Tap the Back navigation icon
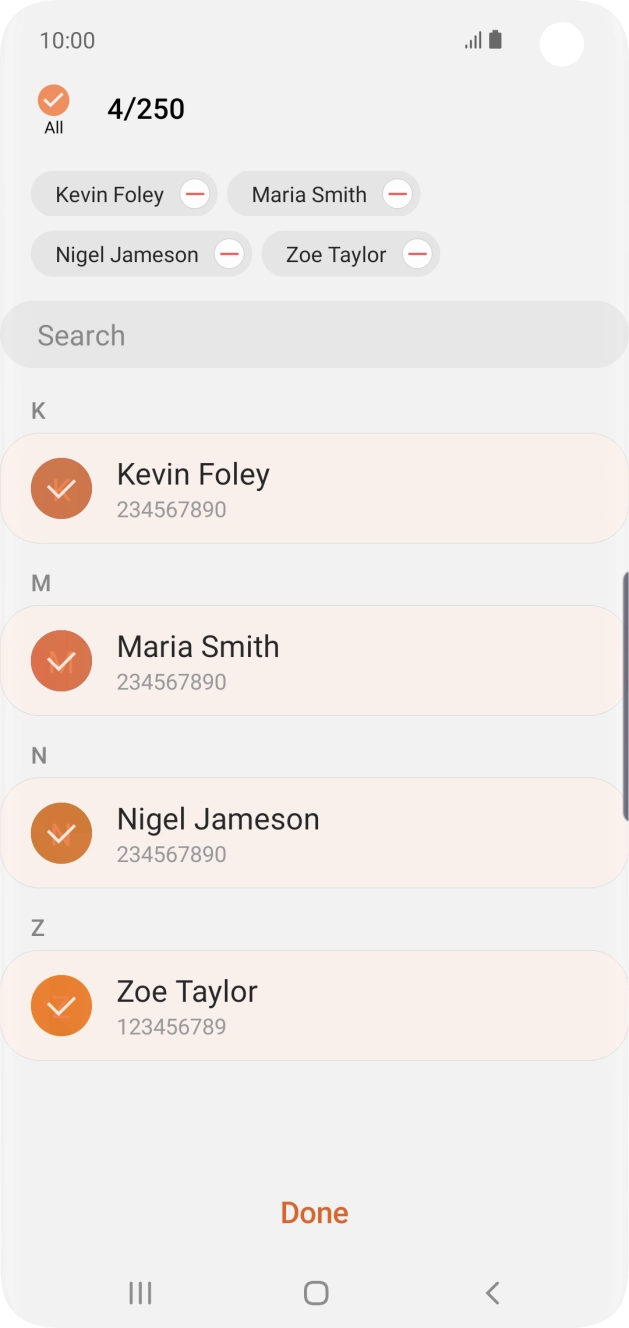 [x=491, y=1293]
